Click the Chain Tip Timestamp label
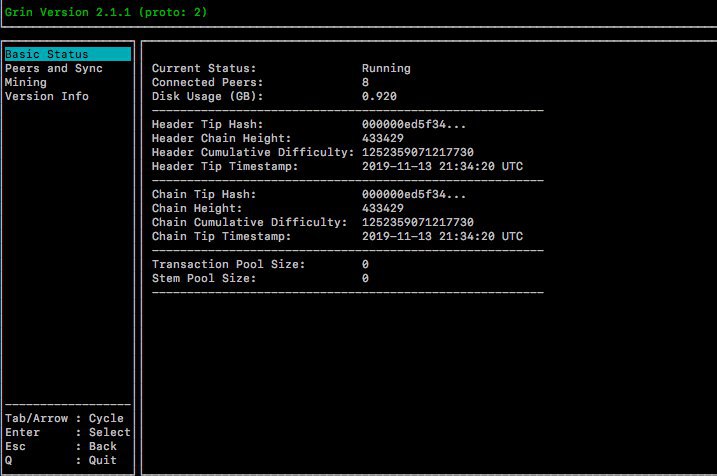The height and width of the screenshot is (476, 717). pyautogui.click(x=221, y=236)
